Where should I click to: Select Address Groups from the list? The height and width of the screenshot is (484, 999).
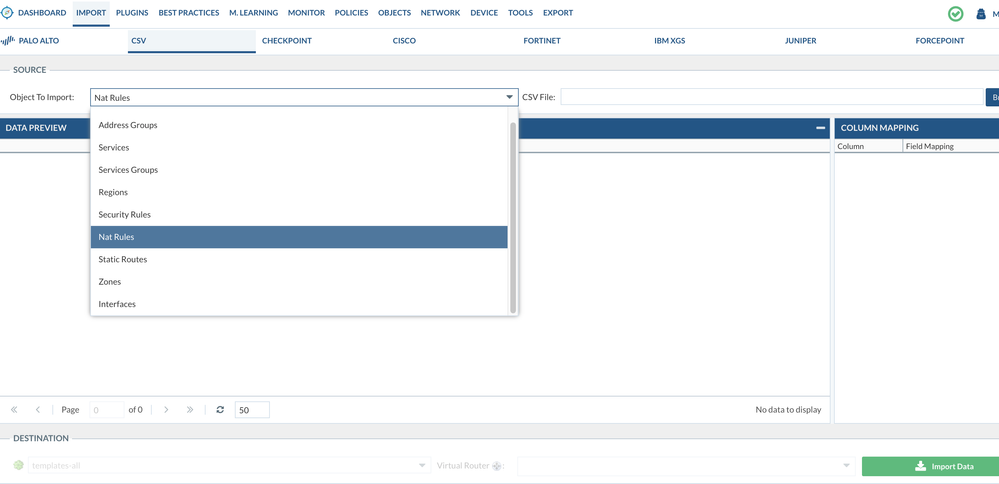tap(299, 125)
